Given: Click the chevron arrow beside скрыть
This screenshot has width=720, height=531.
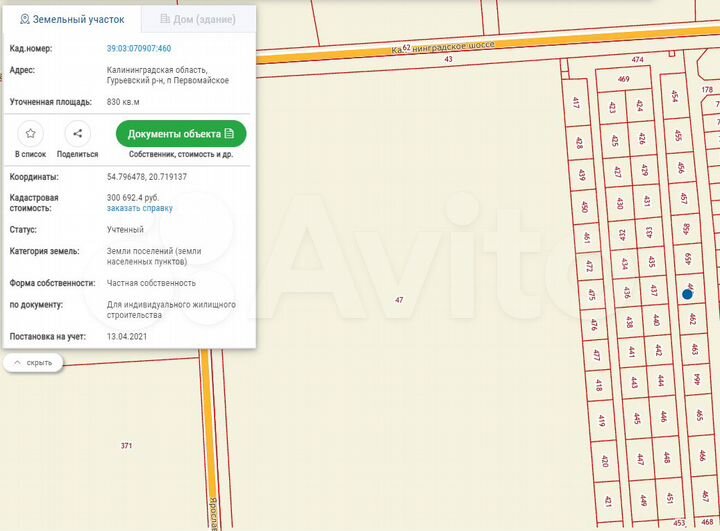Looking at the screenshot, I should click(x=17, y=362).
